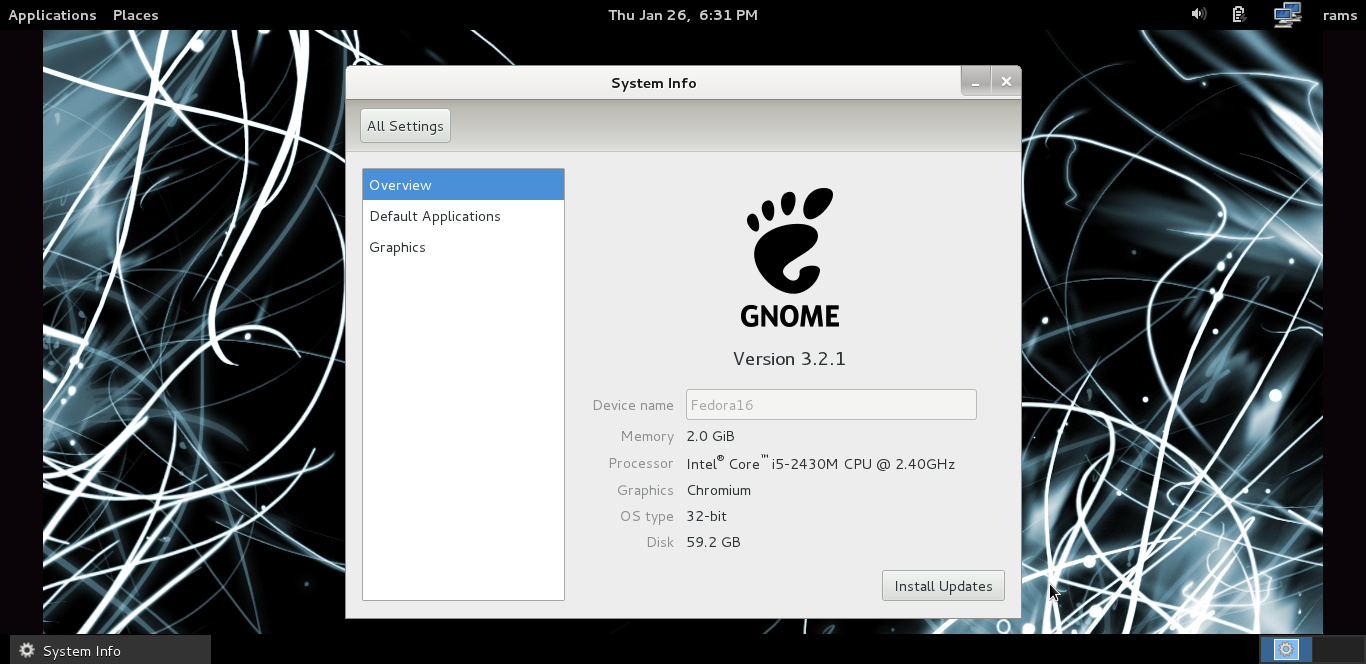Image resolution: width=1366 pixels, height=664 pixels.
Task: Focus the Device name field Fedora16
Action: click(831, 405)
